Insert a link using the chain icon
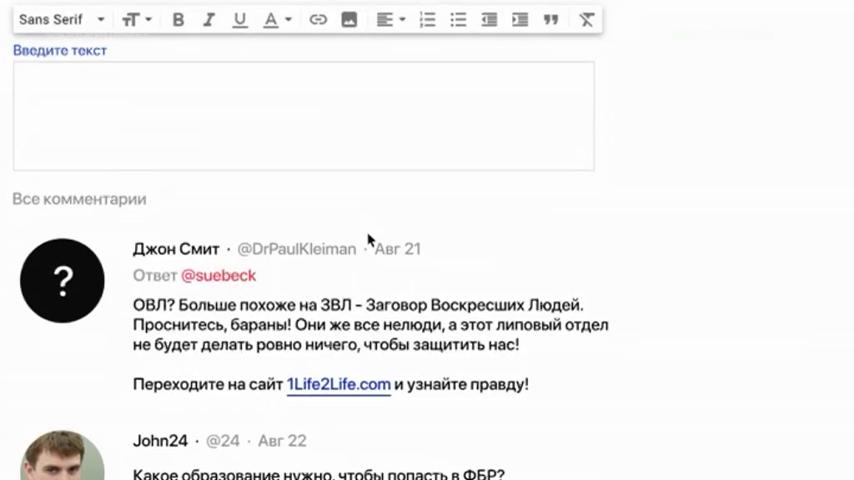The image size is (854, 480). pyautogui.click(x=318, y=20)
